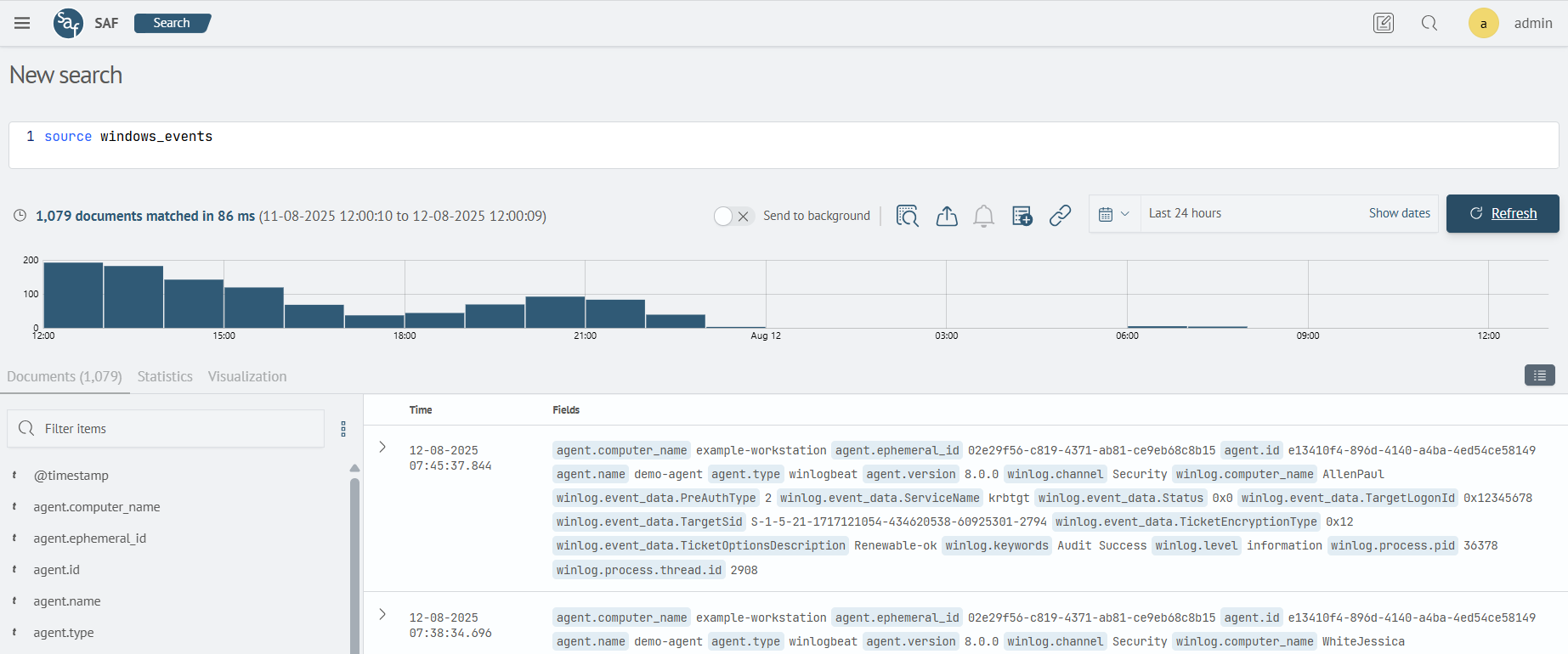This screenshot has width=1568, height=654.
Task: Click the 1,079 documents matched text
Action: [145, 216]
